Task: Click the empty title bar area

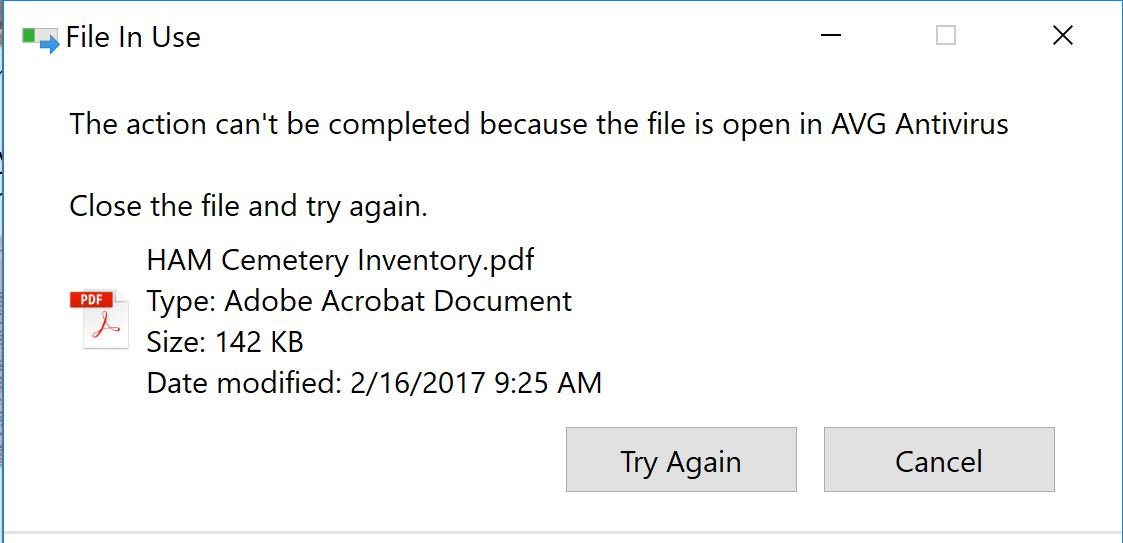Action: tap(500, 38)
